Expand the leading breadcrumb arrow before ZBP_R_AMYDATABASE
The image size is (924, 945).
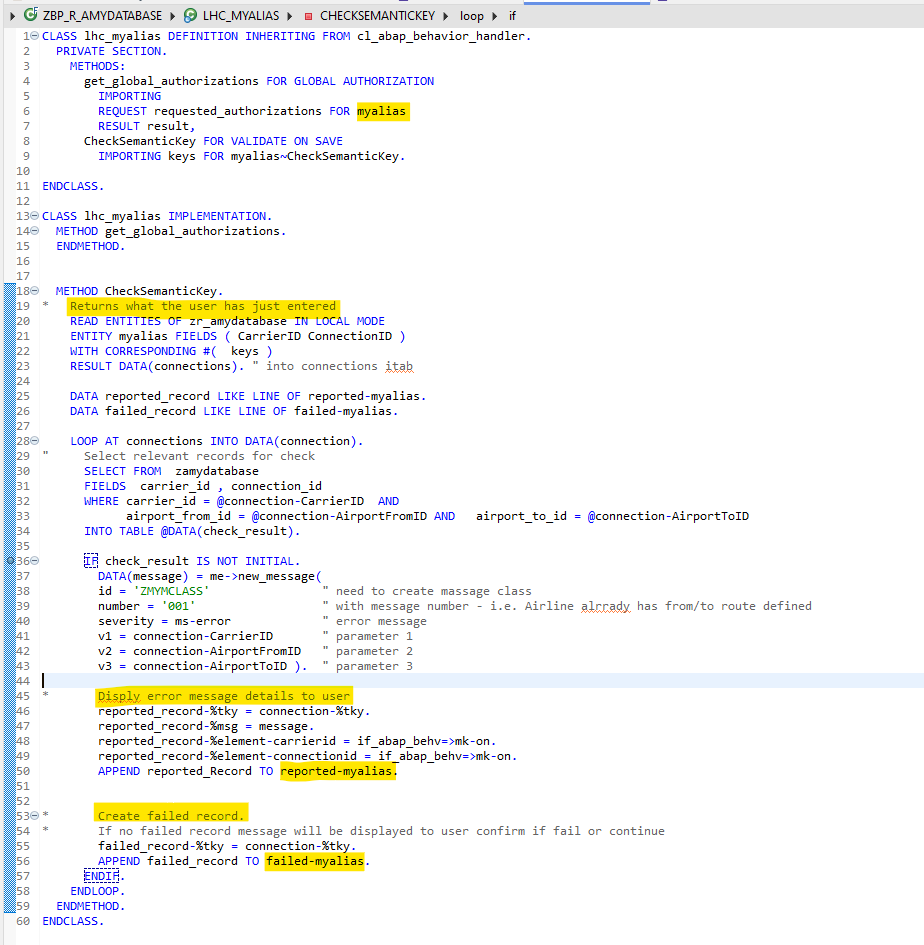pos(13,16)
